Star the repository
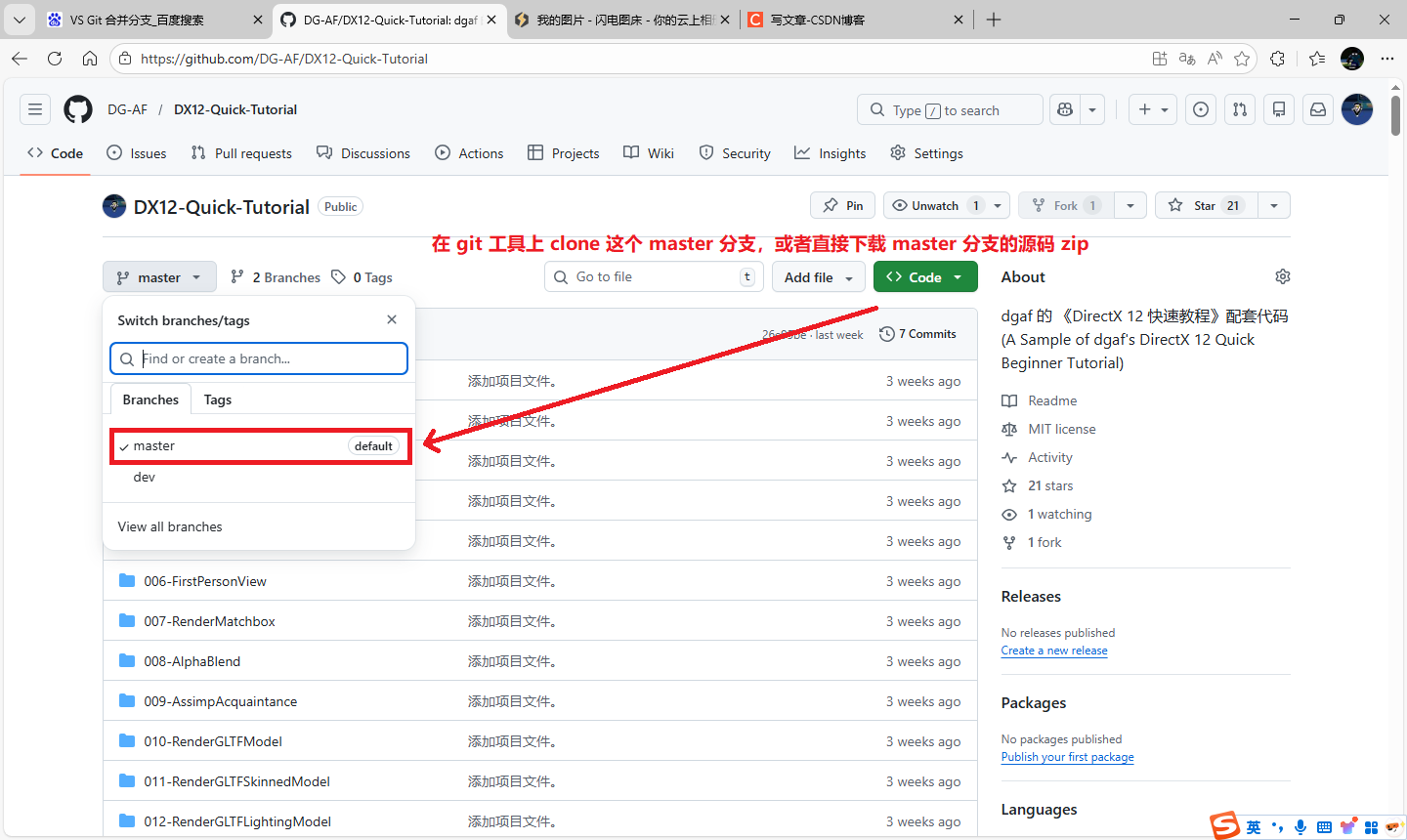Screen dimensions: 1407x840 point(1207,205)
